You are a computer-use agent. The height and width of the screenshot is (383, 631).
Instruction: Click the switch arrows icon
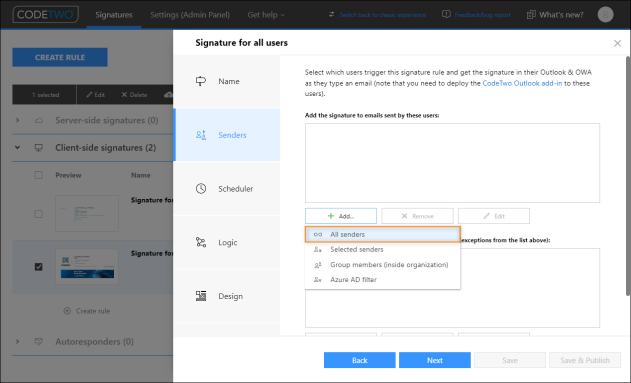pos(331,14)
